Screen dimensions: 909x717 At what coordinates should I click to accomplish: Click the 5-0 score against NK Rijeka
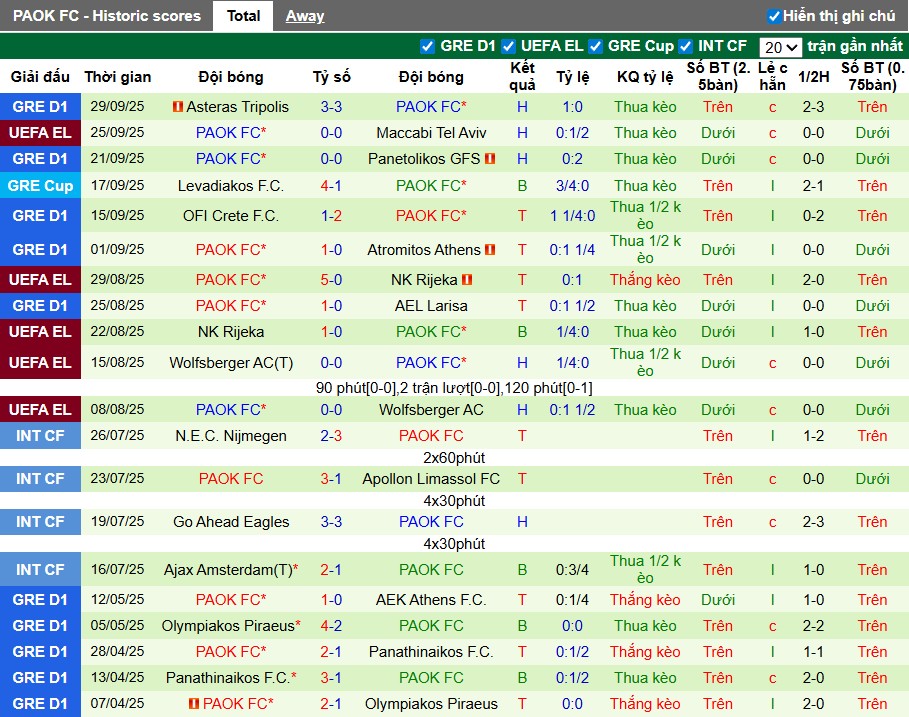coord(331,280)
